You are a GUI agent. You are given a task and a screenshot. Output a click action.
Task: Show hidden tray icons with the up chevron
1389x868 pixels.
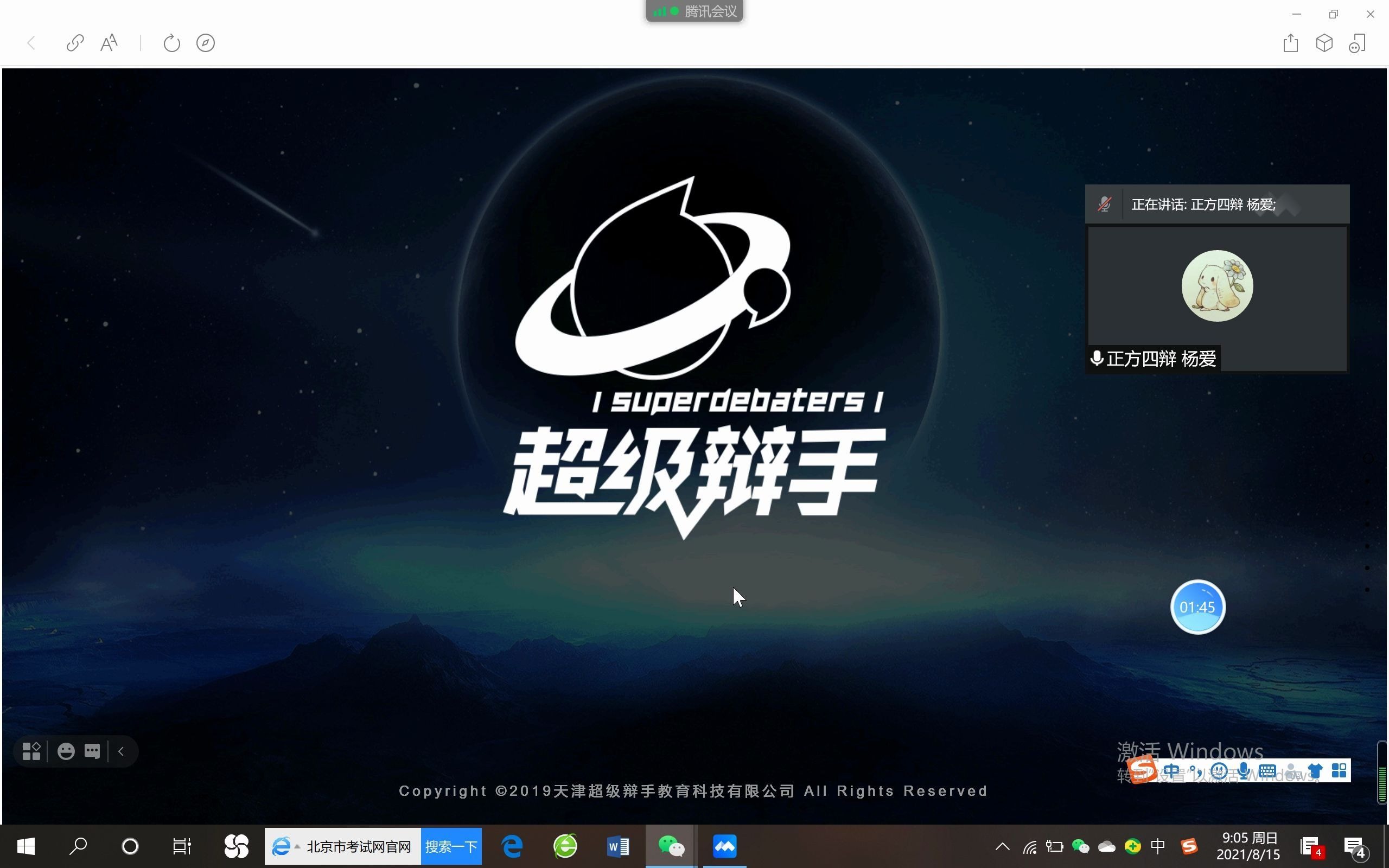(x=1002, y=846)
